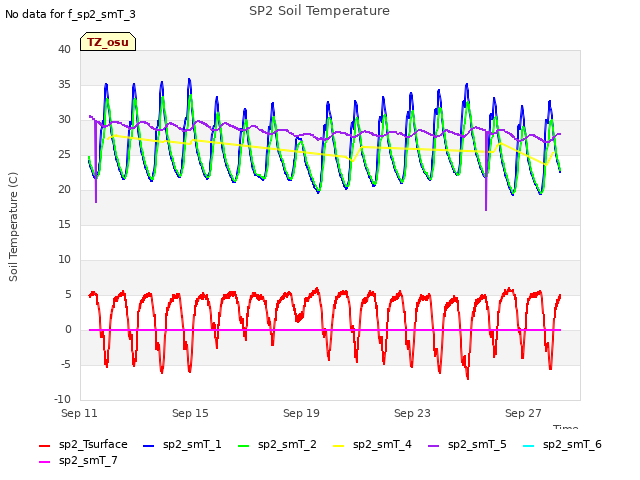Click the red sp2_Tsurface legend swatch
The height and width of the screenshot is (480, 640).
(44, 446)
